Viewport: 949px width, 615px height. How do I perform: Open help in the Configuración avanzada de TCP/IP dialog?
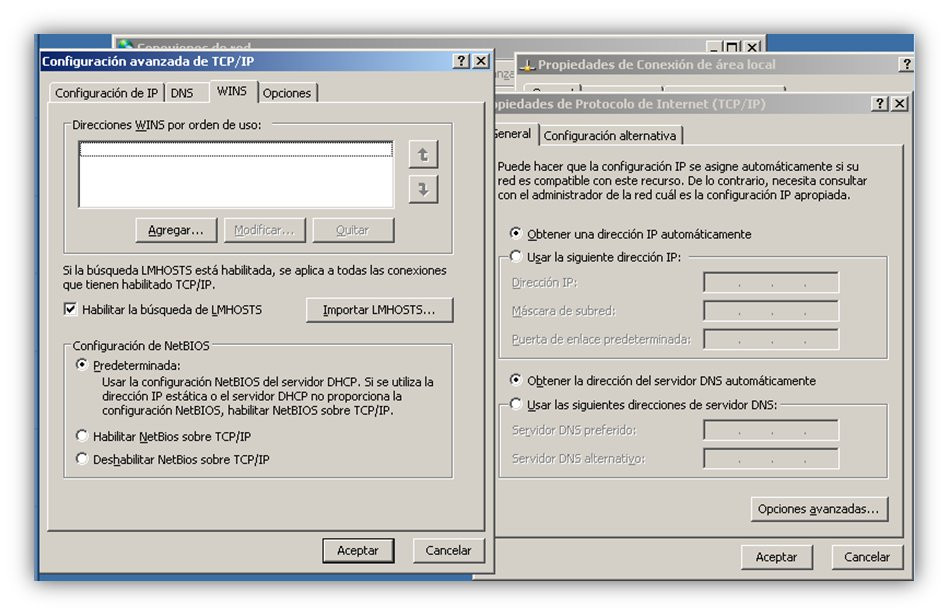pyautogui.click(x=461, y=61)
